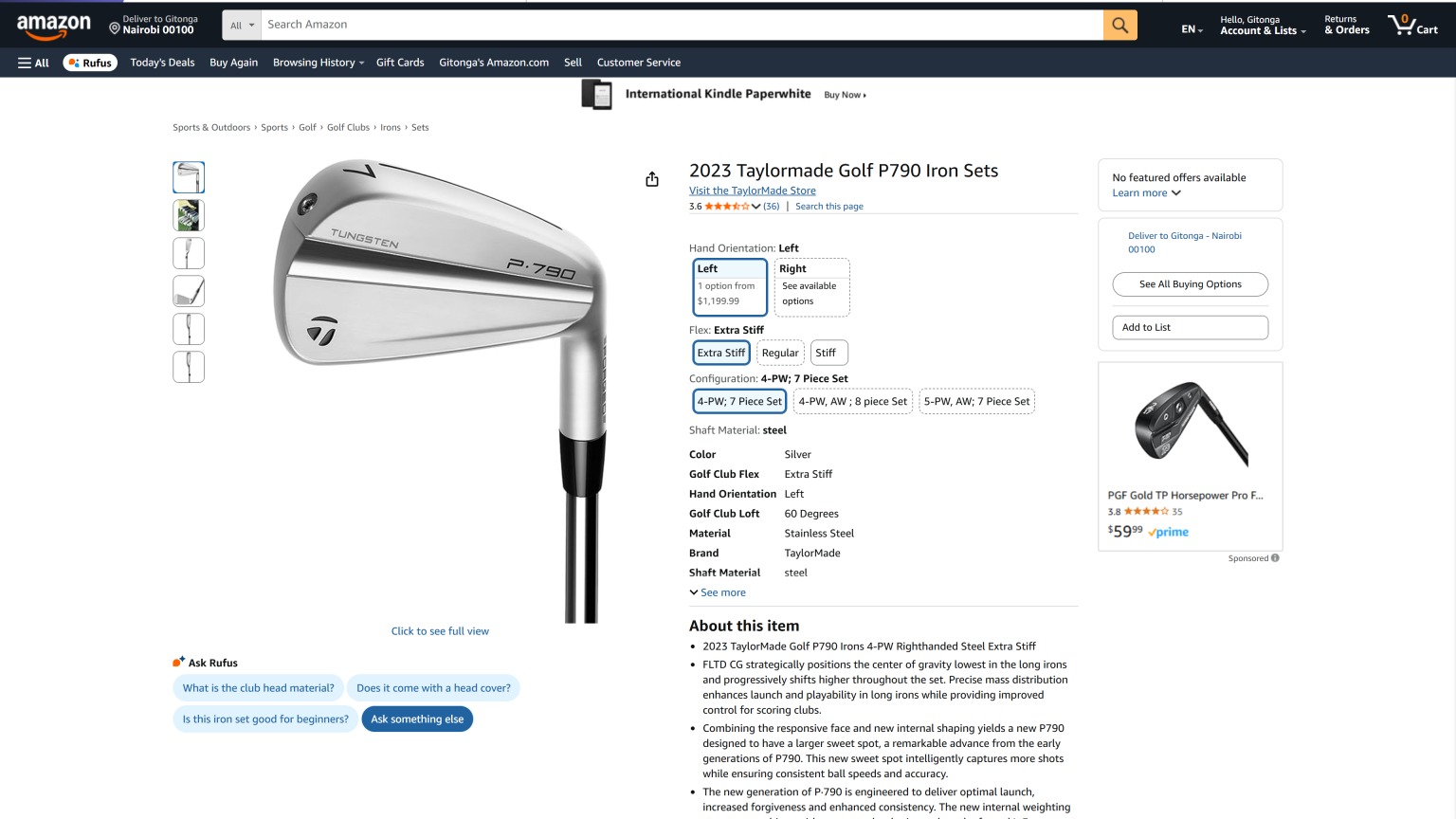Click the search magnifier icon
Screen dimensions: 1456x819
[x=1119, y=25]
